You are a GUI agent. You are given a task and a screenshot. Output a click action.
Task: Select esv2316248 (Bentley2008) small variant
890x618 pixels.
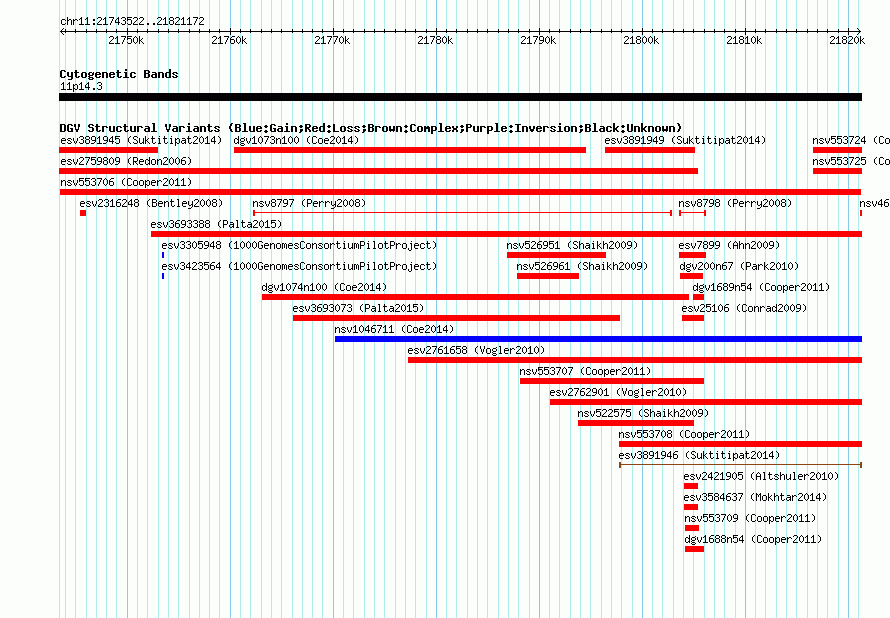83,213
